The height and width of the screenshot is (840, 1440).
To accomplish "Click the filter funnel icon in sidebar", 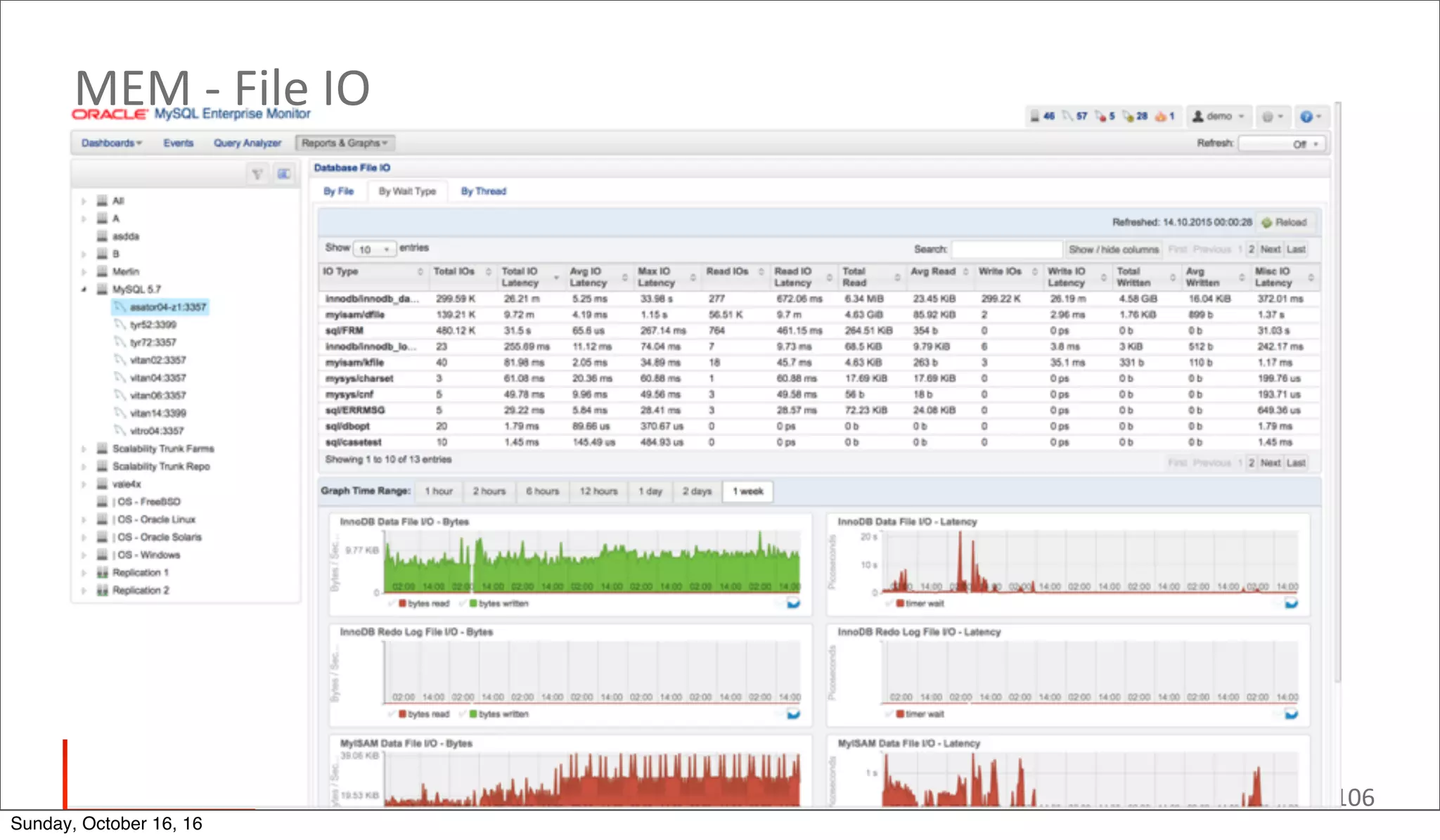I will [257, 174].
